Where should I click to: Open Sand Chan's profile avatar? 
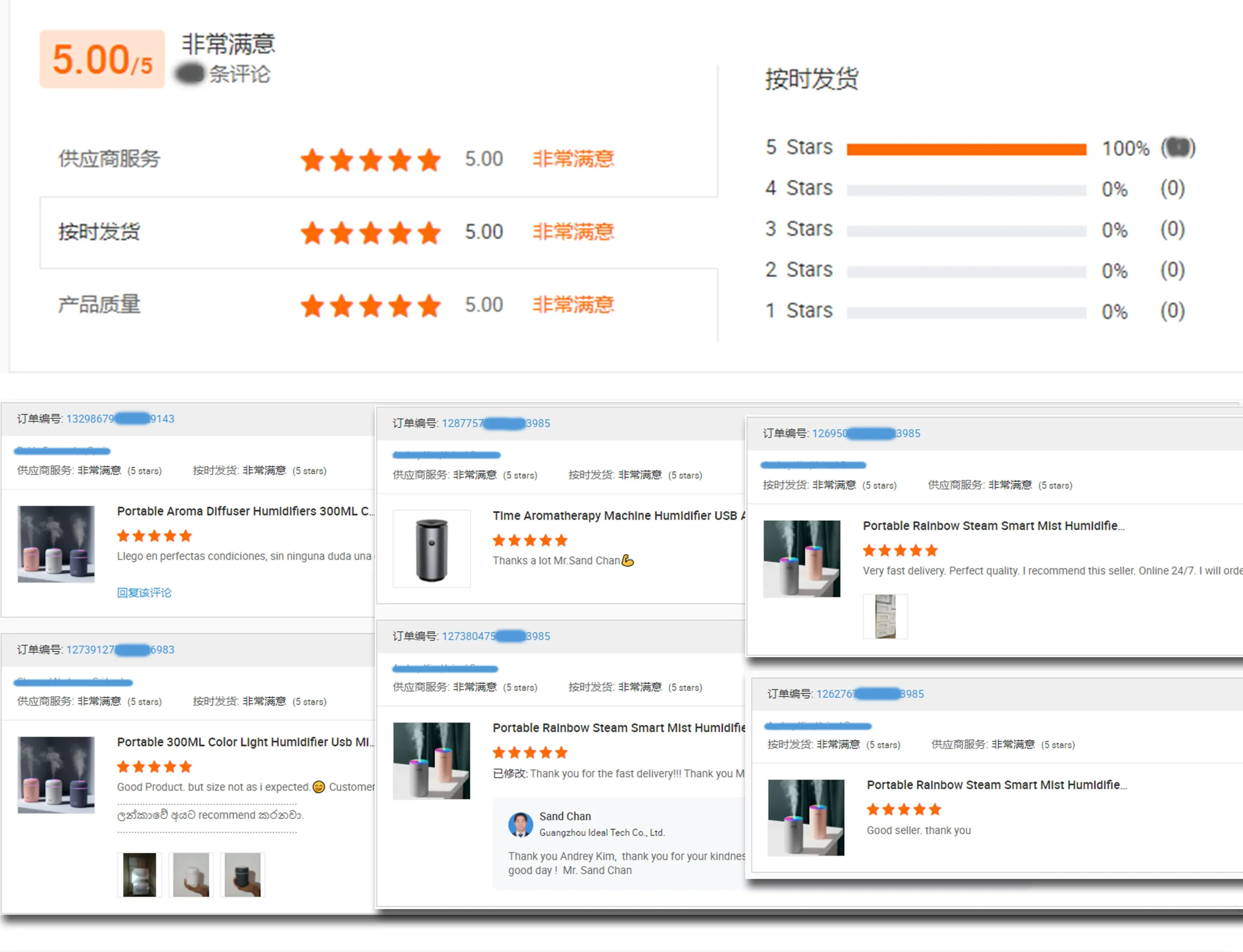point(520,825)
